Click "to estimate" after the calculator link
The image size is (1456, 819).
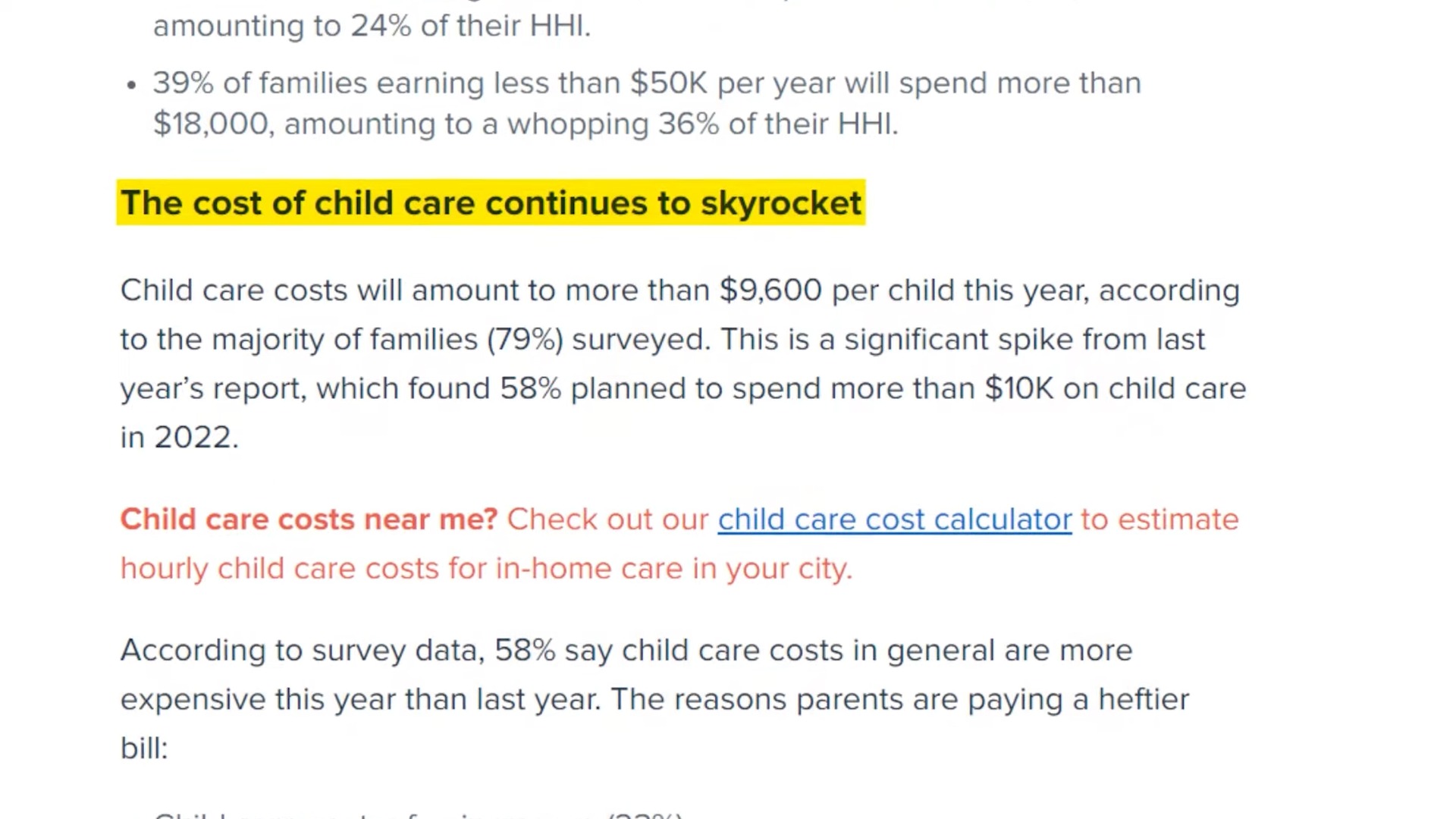(1159, 519)
